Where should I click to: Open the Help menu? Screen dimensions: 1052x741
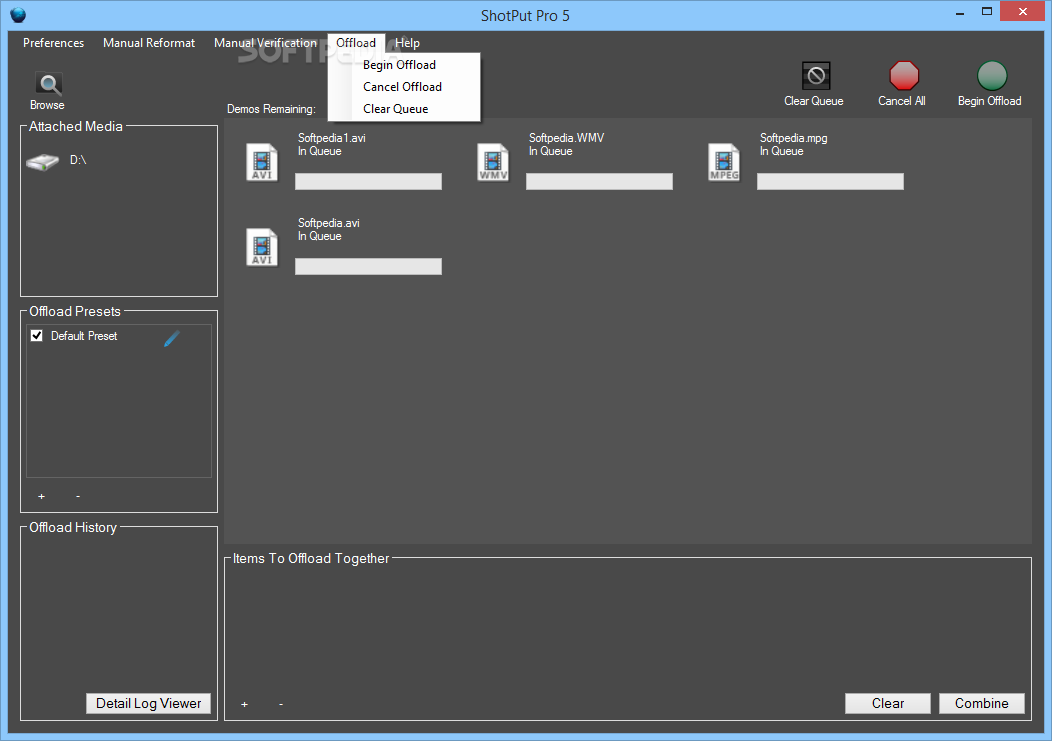tap(407, 43)
